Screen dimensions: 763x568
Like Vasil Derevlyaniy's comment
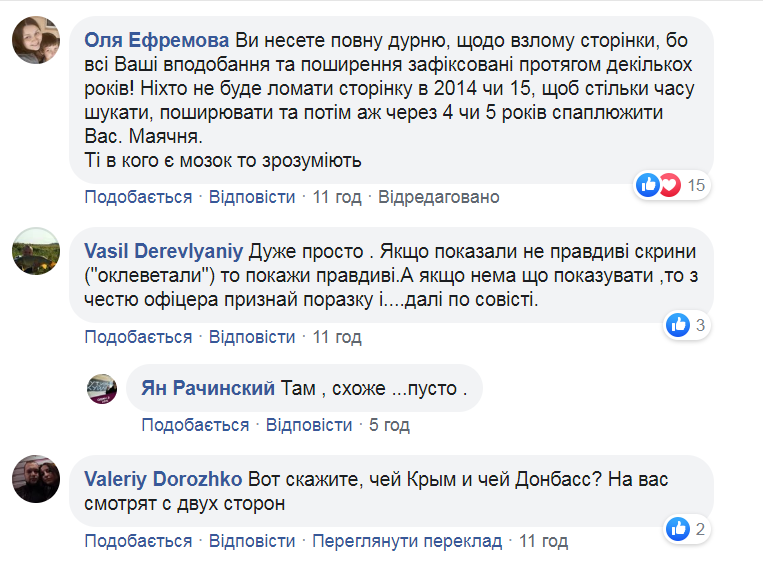pyautogui.click(x=138, y=336)
